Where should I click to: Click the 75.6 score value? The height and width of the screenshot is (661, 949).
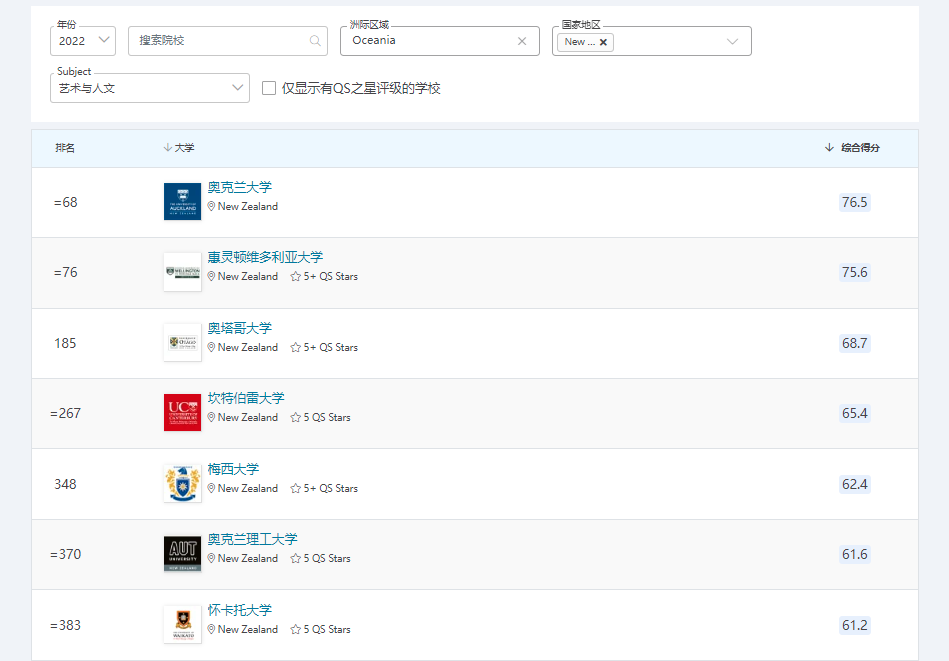855,272
